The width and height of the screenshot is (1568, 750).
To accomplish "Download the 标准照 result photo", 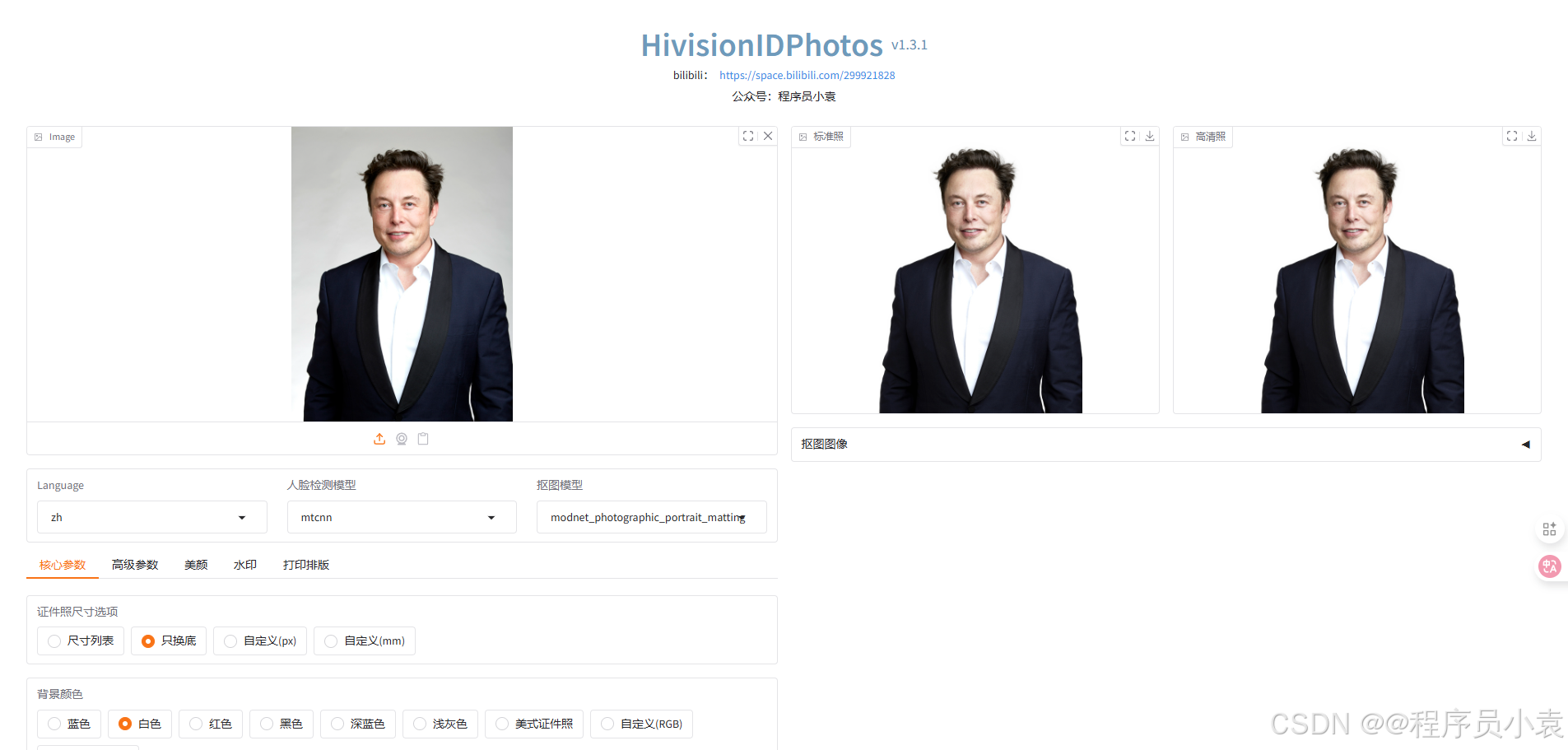I will click(1149, 136).
